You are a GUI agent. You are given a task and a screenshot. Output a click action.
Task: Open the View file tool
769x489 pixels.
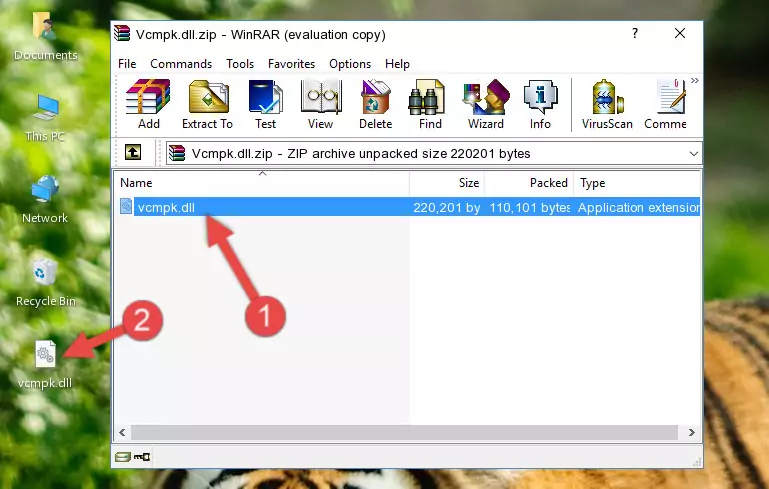pos(321,104)
